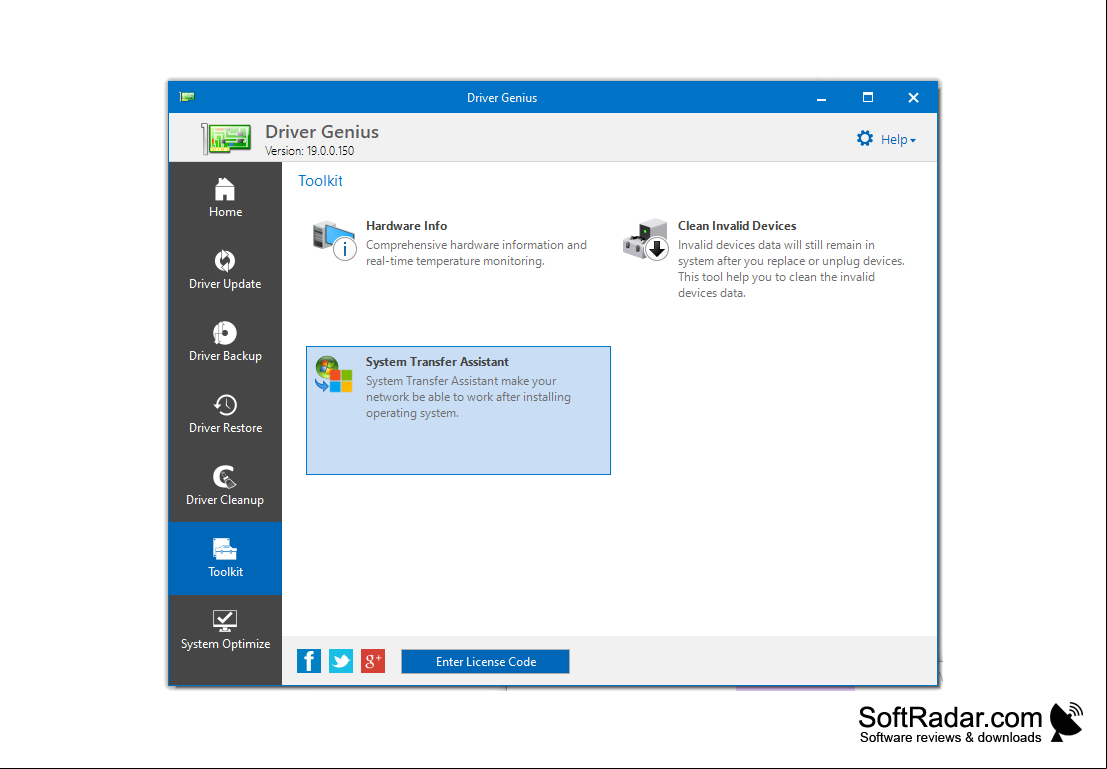Click Enter License Code button
This screenshot has width=1107, height=769.
click(486, 662)
